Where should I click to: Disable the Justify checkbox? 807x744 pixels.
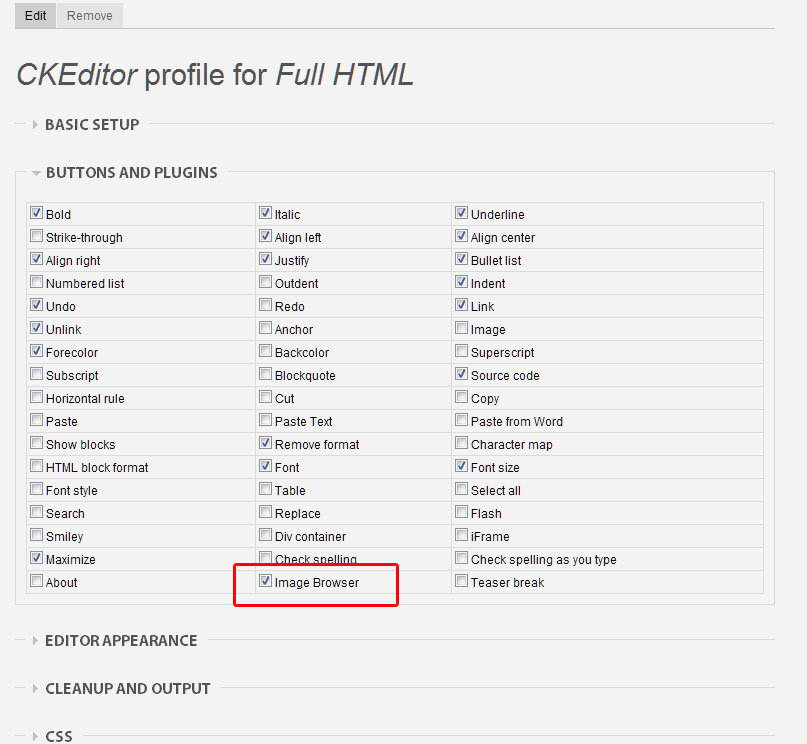tap(266, 258)
